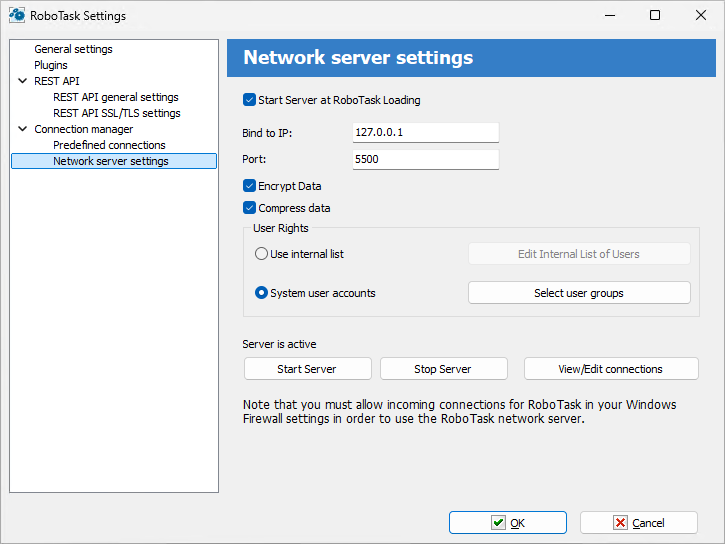
Task: Open Predefined connections page
Action: 109,145
